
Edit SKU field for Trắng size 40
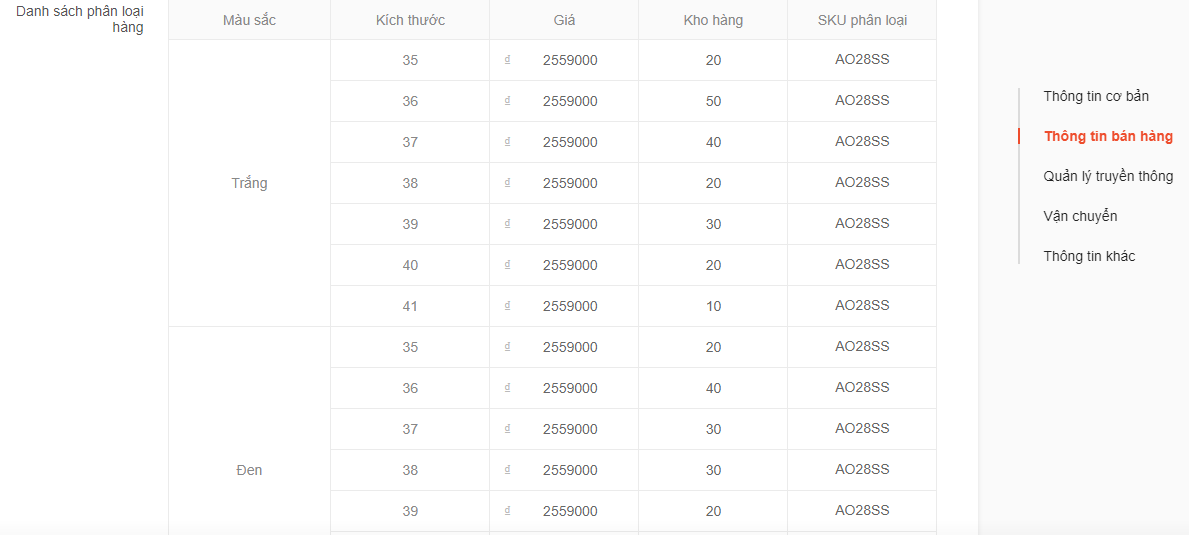coord(862,265)
